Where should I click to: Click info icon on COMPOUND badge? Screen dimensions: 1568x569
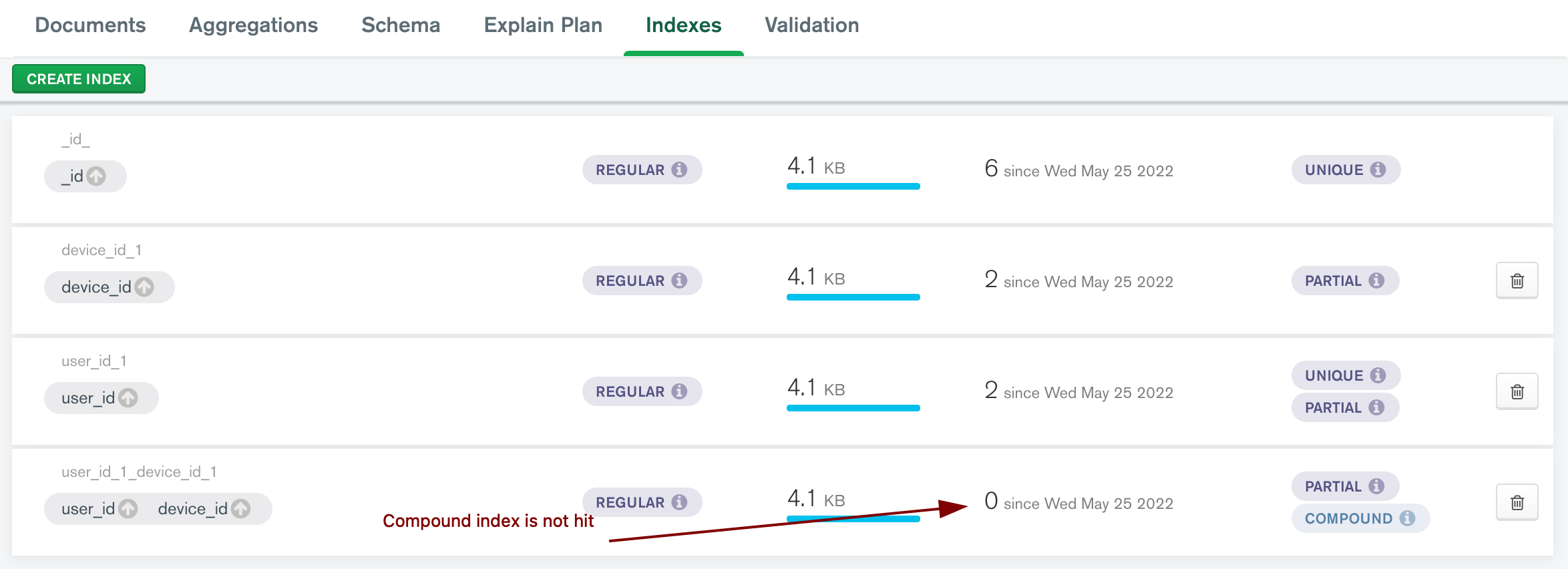click(1407, 518)
